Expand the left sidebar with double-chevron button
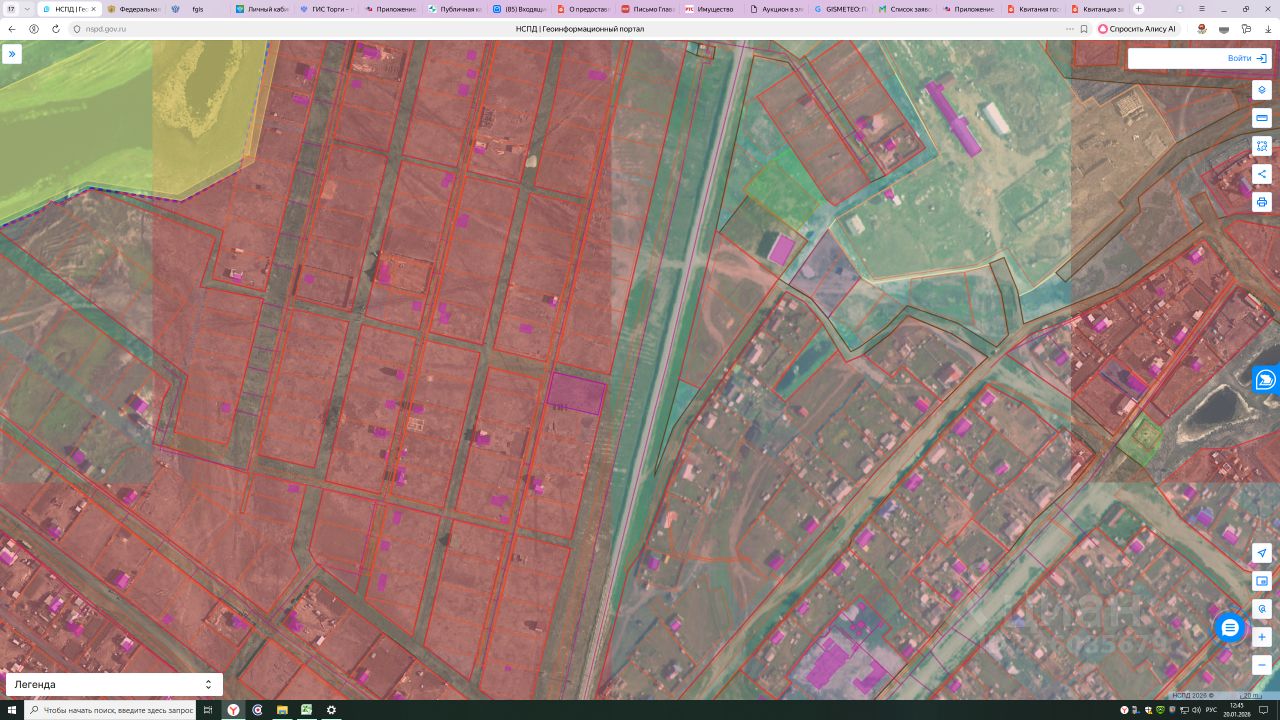 click(12, 54)
